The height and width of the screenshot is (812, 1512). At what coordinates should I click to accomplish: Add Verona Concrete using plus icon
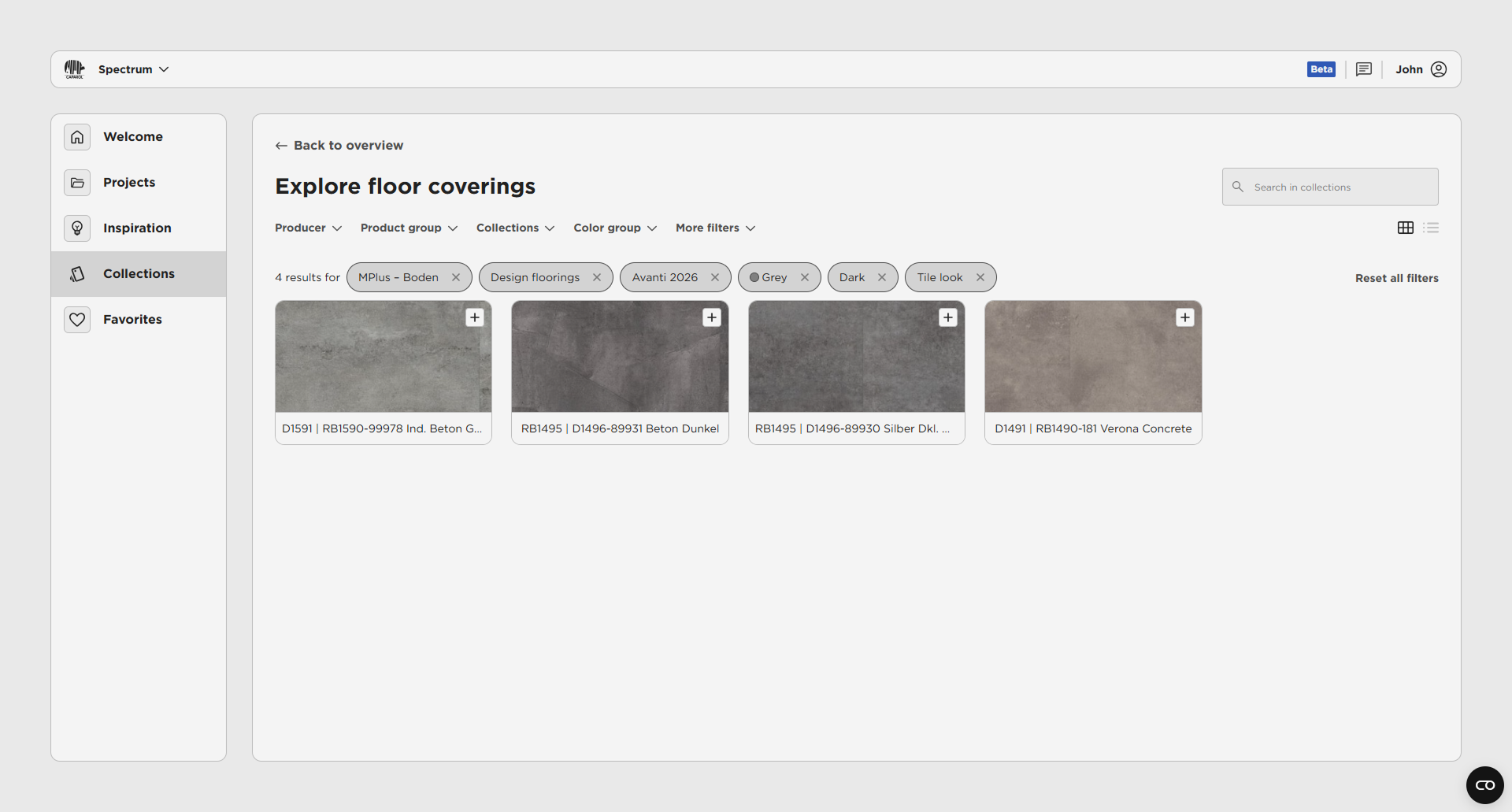[x=1185, y=317]
